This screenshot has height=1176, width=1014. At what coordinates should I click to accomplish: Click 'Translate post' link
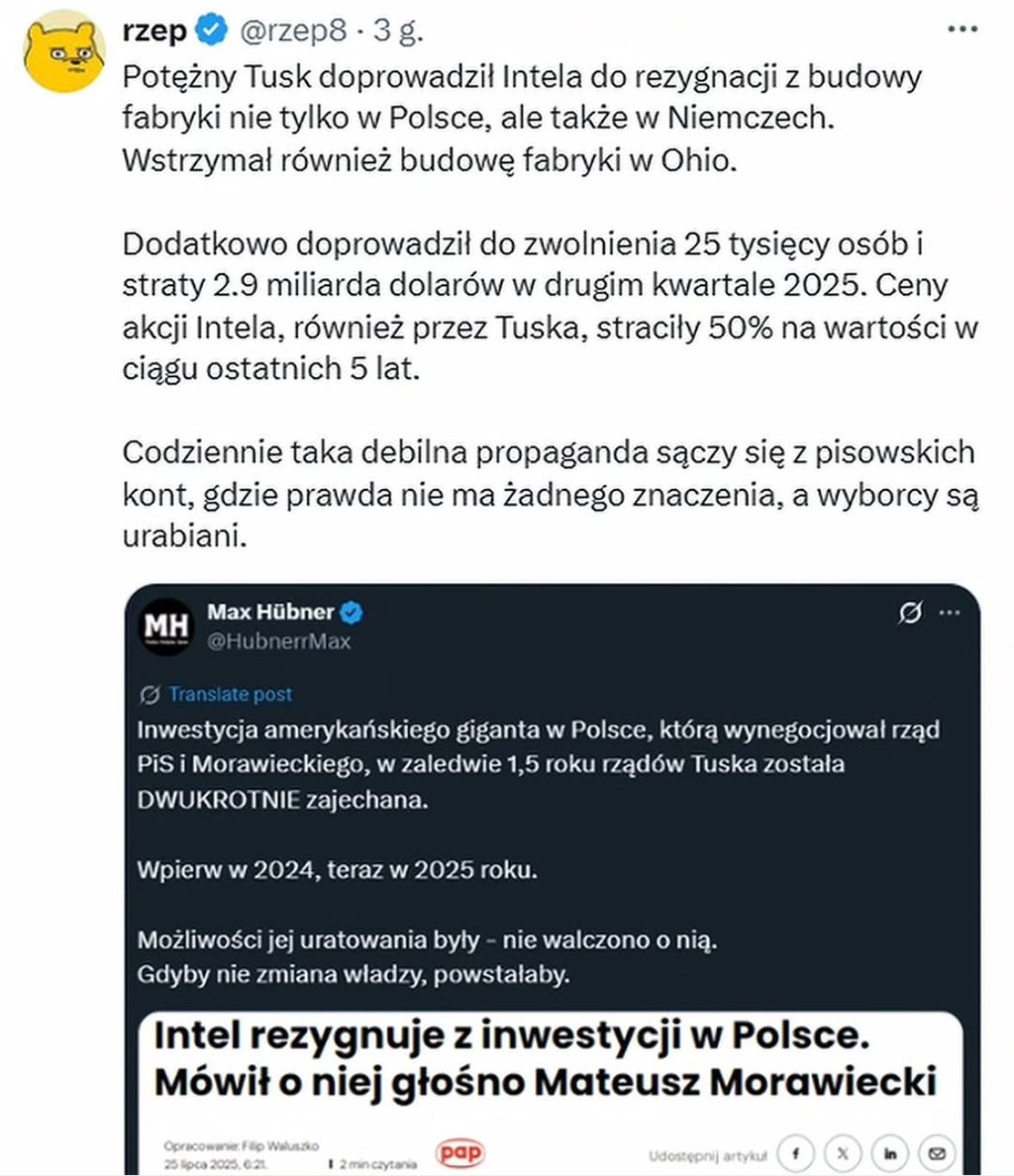pos(230,694)
